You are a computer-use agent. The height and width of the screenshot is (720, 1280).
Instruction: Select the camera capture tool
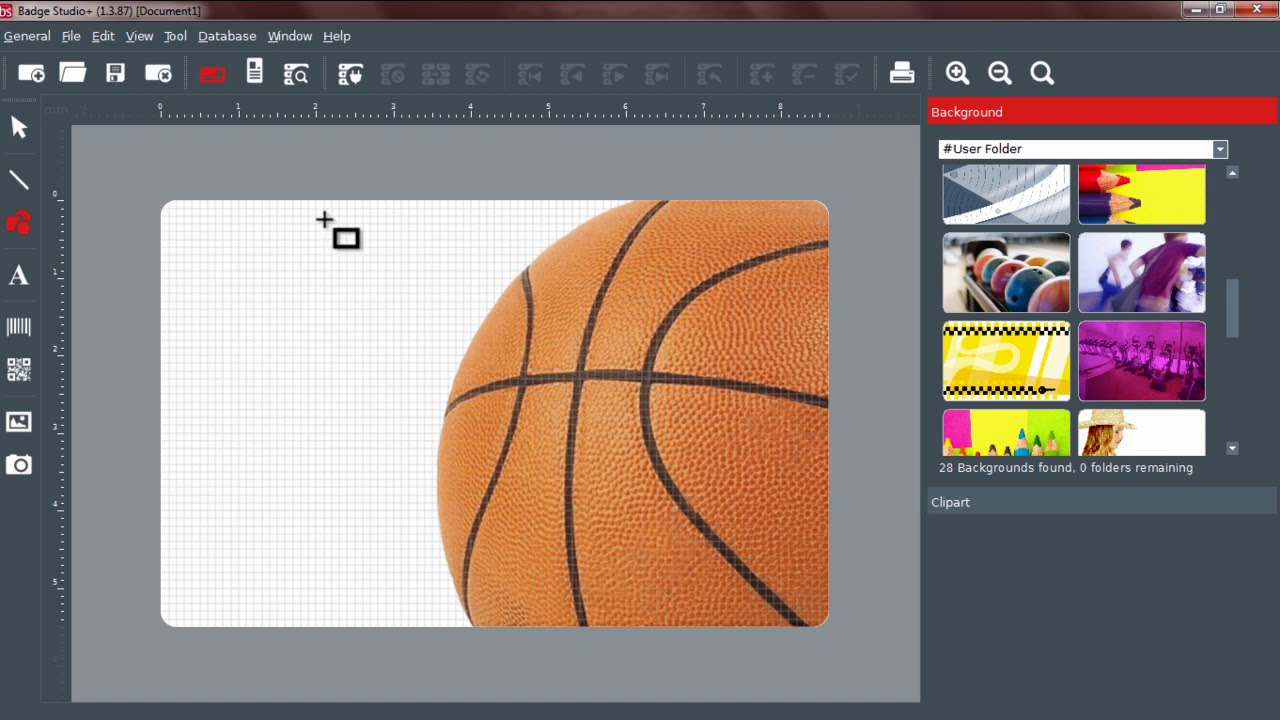point(19,465)
